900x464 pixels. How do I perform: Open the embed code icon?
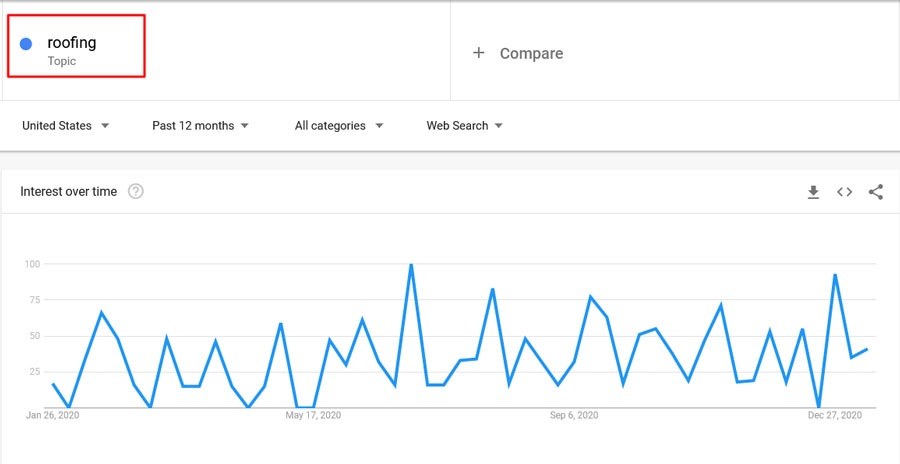pyautogui.click(x=844, y=192)
